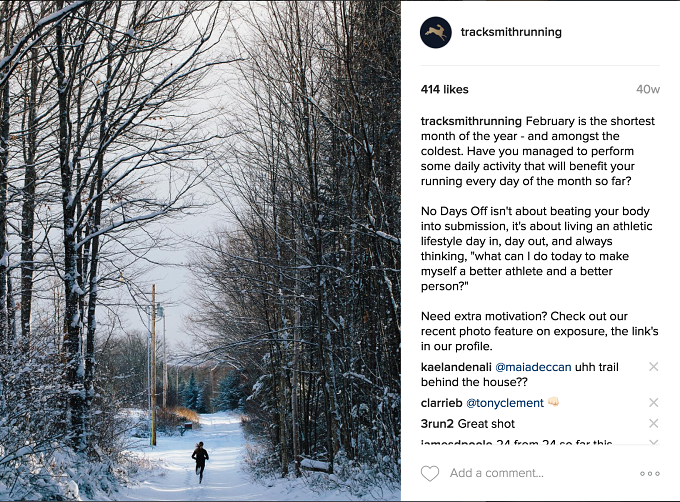The width and height of the screenshot is (680, 502).
Task: Delete 3run2's Great shot comment
Action: tap(654, 423)
